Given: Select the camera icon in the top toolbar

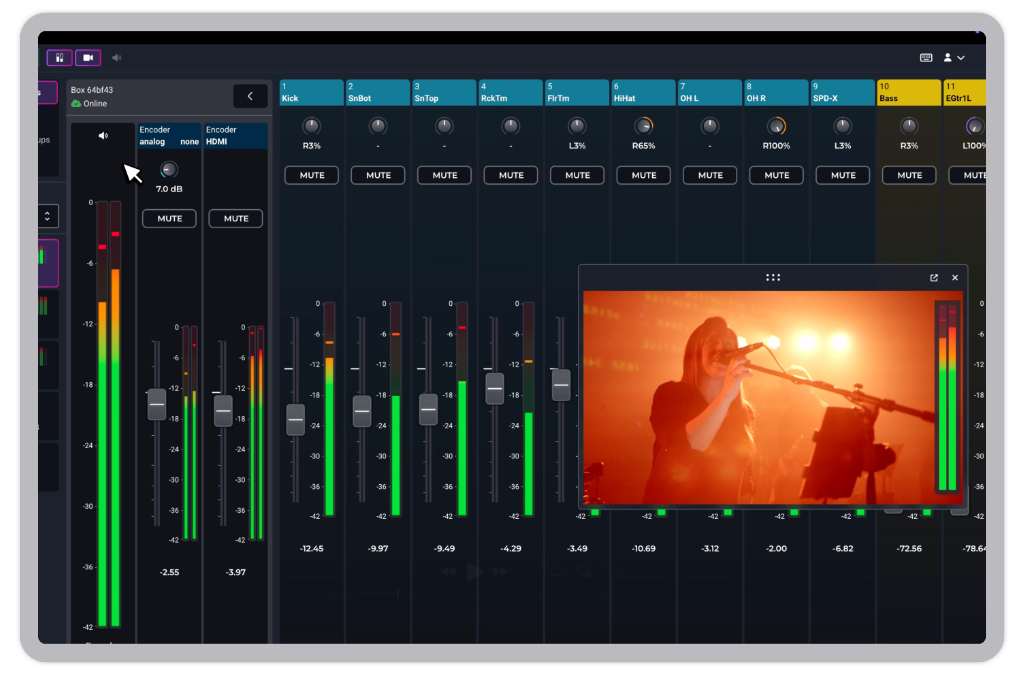Looking at the screenshot, I should click(x=87, y=57).
